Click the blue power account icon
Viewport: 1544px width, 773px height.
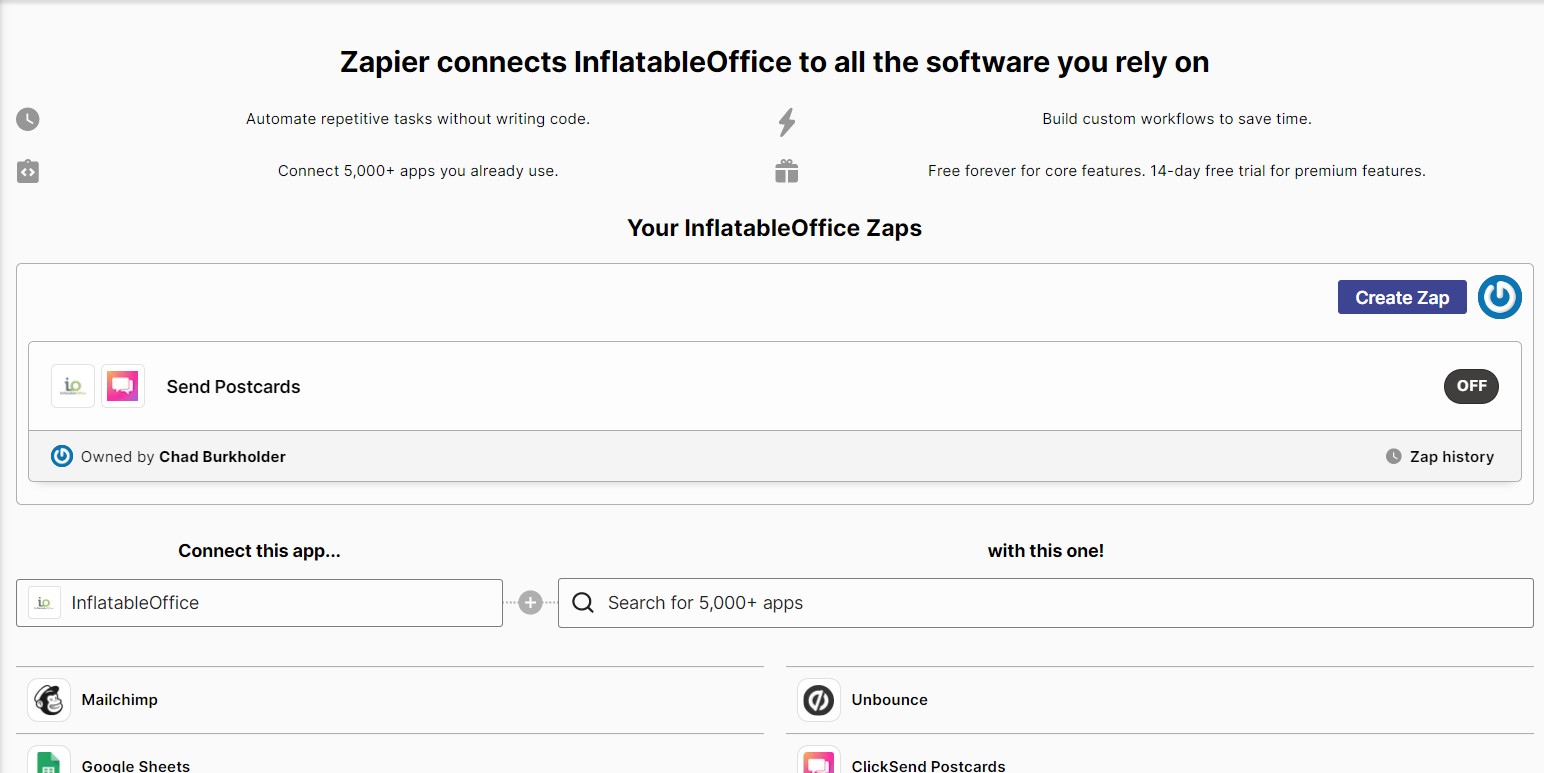(1499, 297)
